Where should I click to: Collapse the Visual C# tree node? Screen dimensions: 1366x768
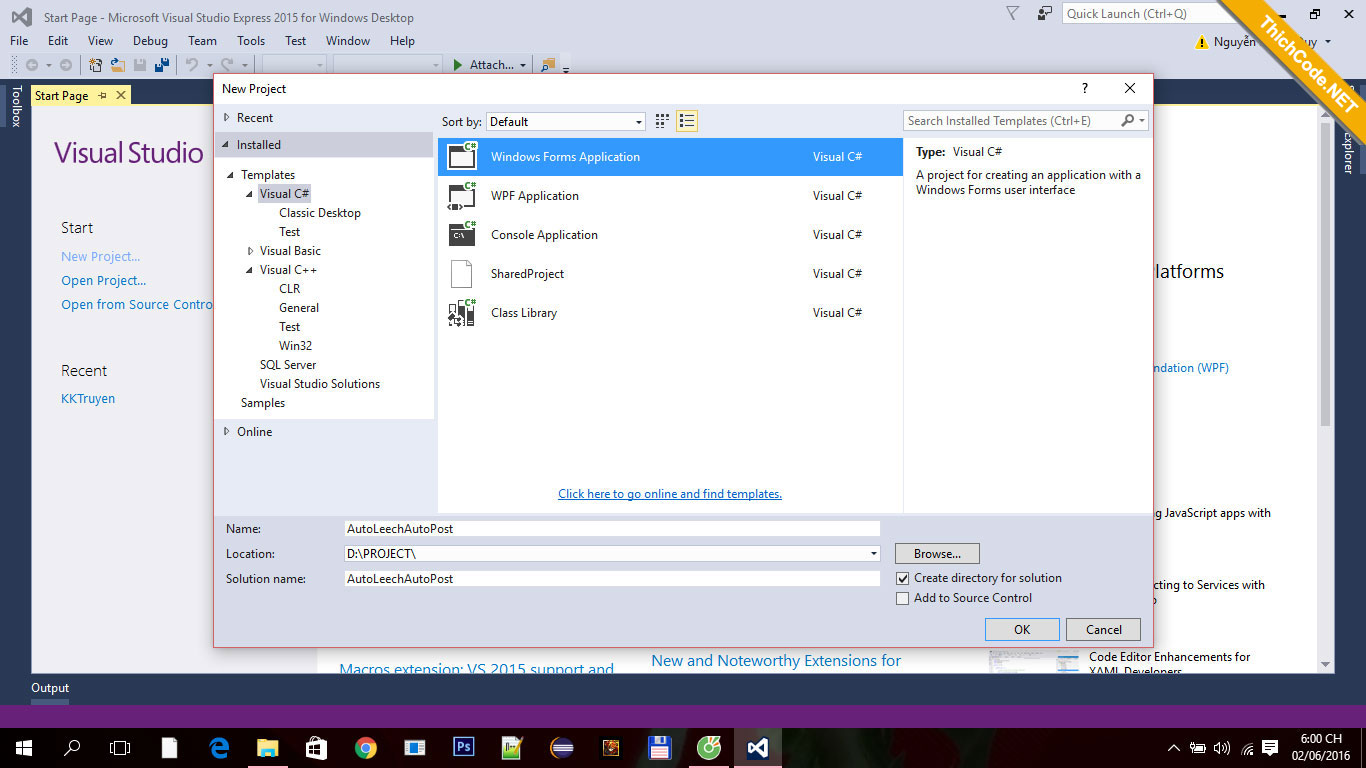(250, 194)
